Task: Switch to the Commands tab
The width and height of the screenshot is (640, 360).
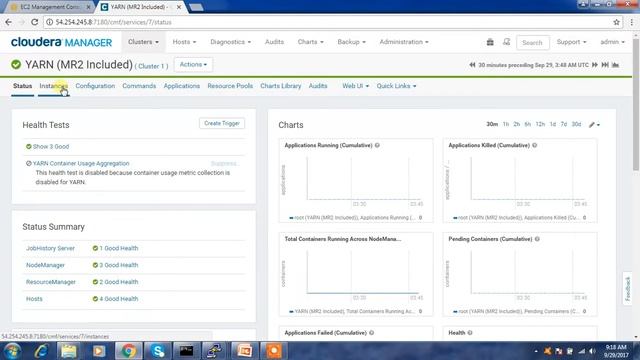Action: pyautogui.click(x=139, y=86)
